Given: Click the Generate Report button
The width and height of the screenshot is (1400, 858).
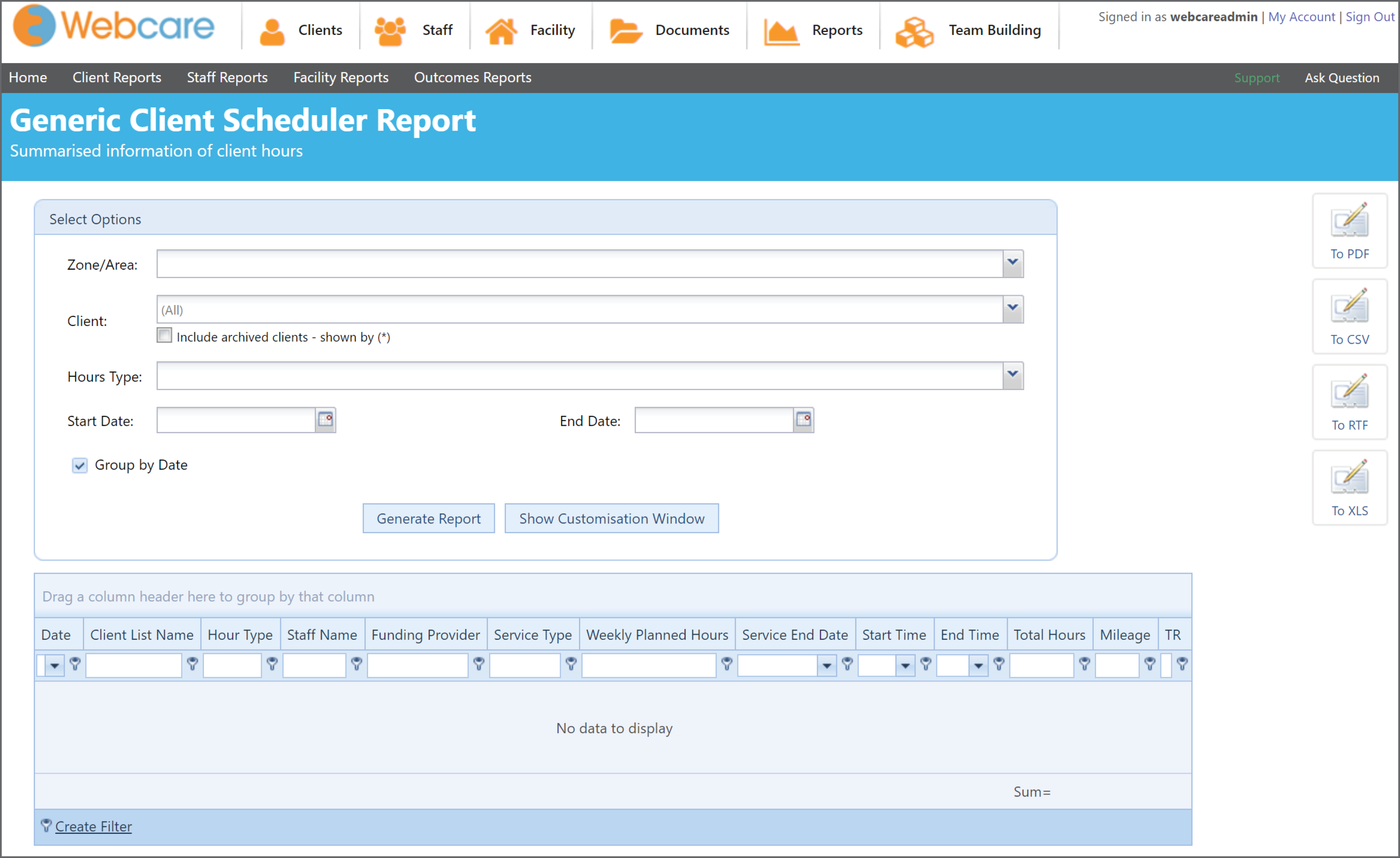Looking at the screenshot, I should [428, 518].
